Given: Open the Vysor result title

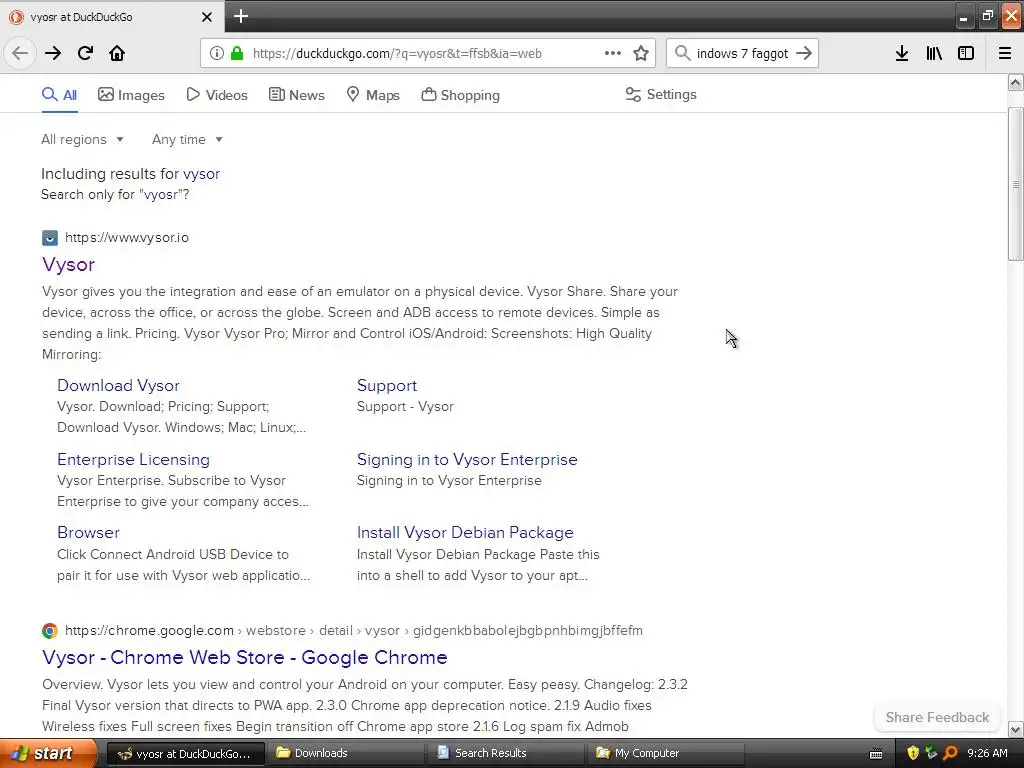Looking at the screenshot, I should pyautogui.click(x=69, y=264).
